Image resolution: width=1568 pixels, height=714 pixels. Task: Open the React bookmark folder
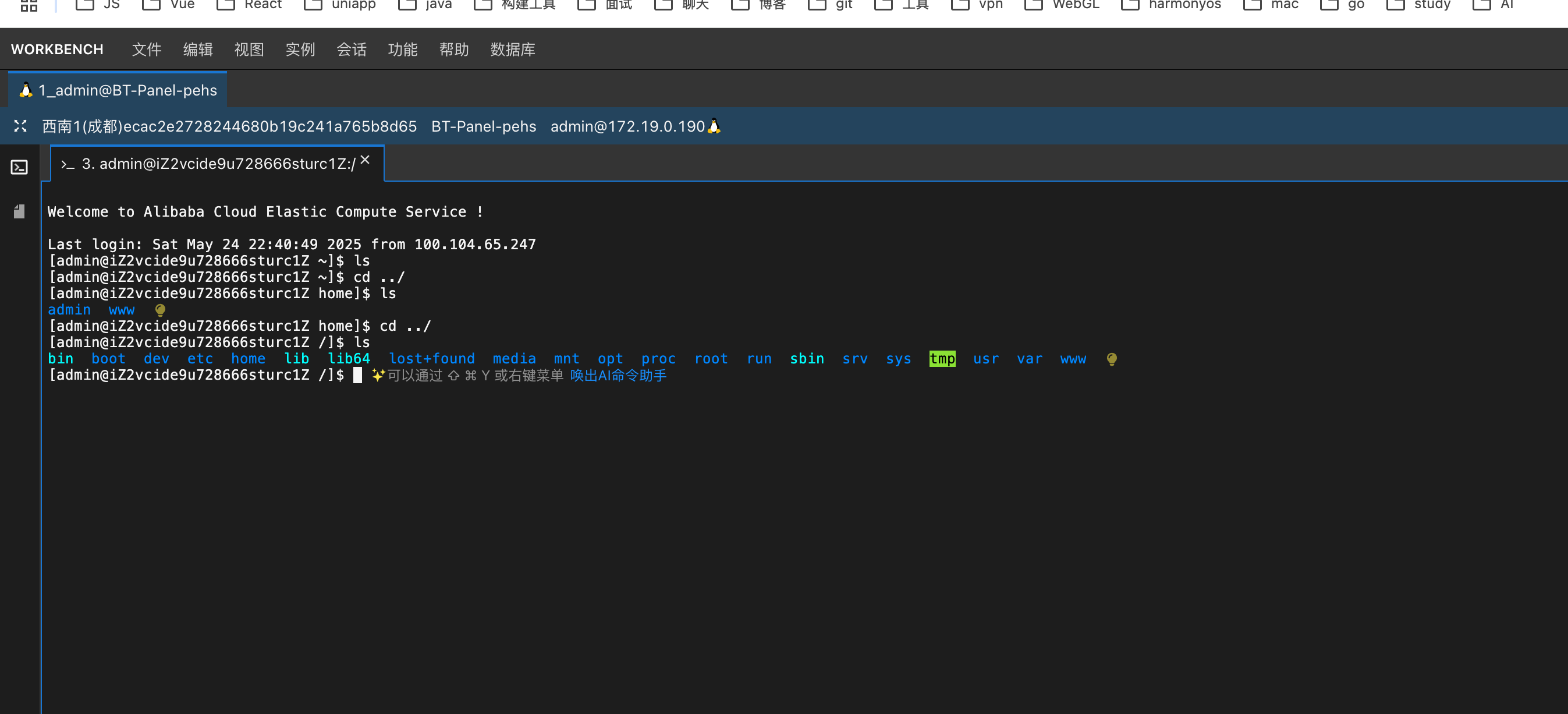(x=249, y=5)
